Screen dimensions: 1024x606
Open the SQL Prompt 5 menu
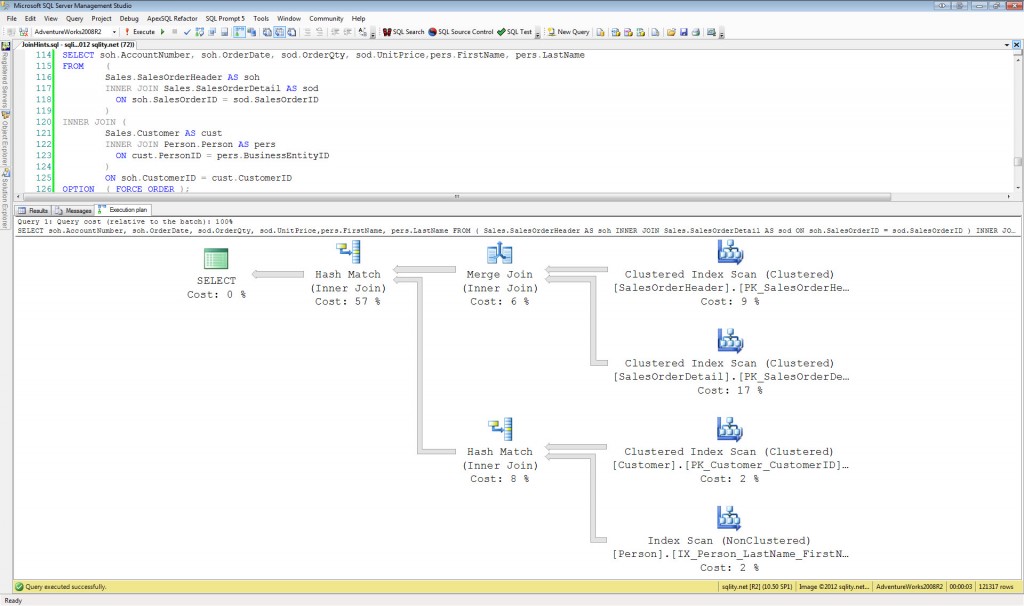[x=225, y=18]
